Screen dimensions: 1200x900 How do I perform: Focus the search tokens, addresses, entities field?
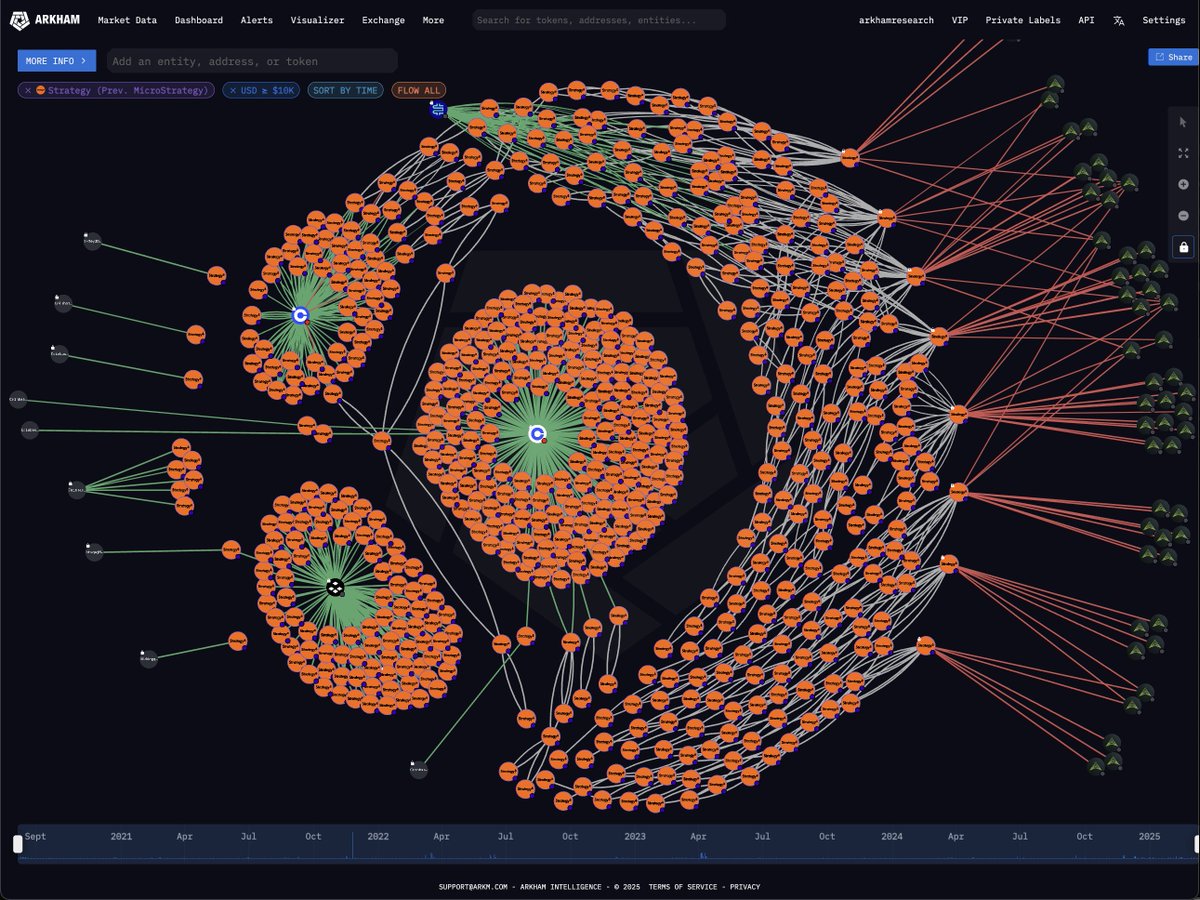[x=599, y=20]
